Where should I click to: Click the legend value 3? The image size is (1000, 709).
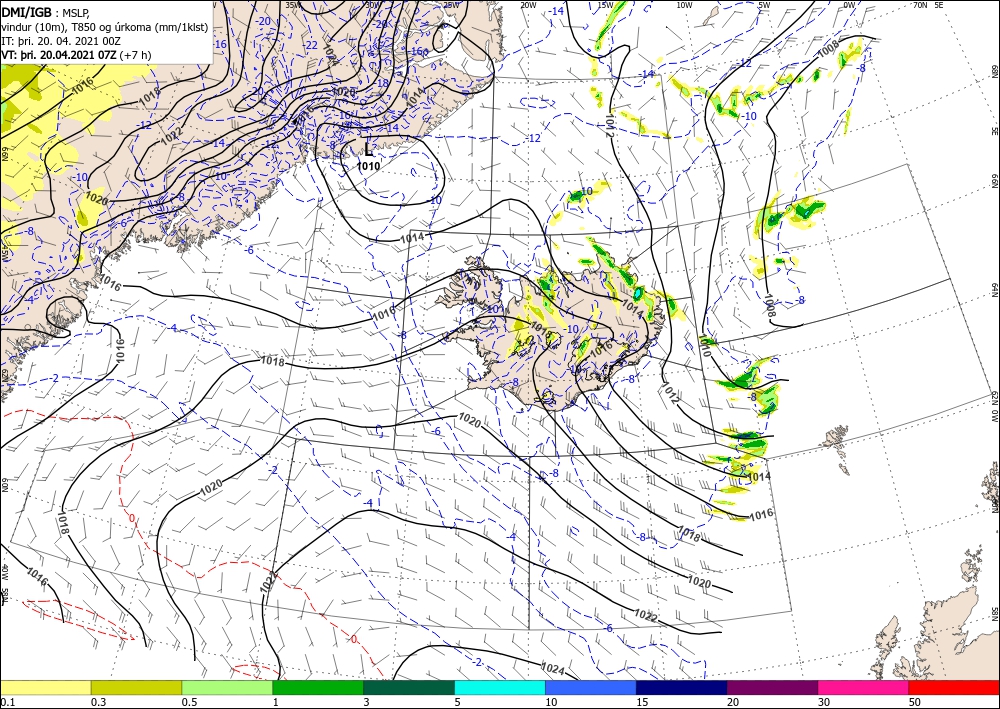tap(367, 702)
